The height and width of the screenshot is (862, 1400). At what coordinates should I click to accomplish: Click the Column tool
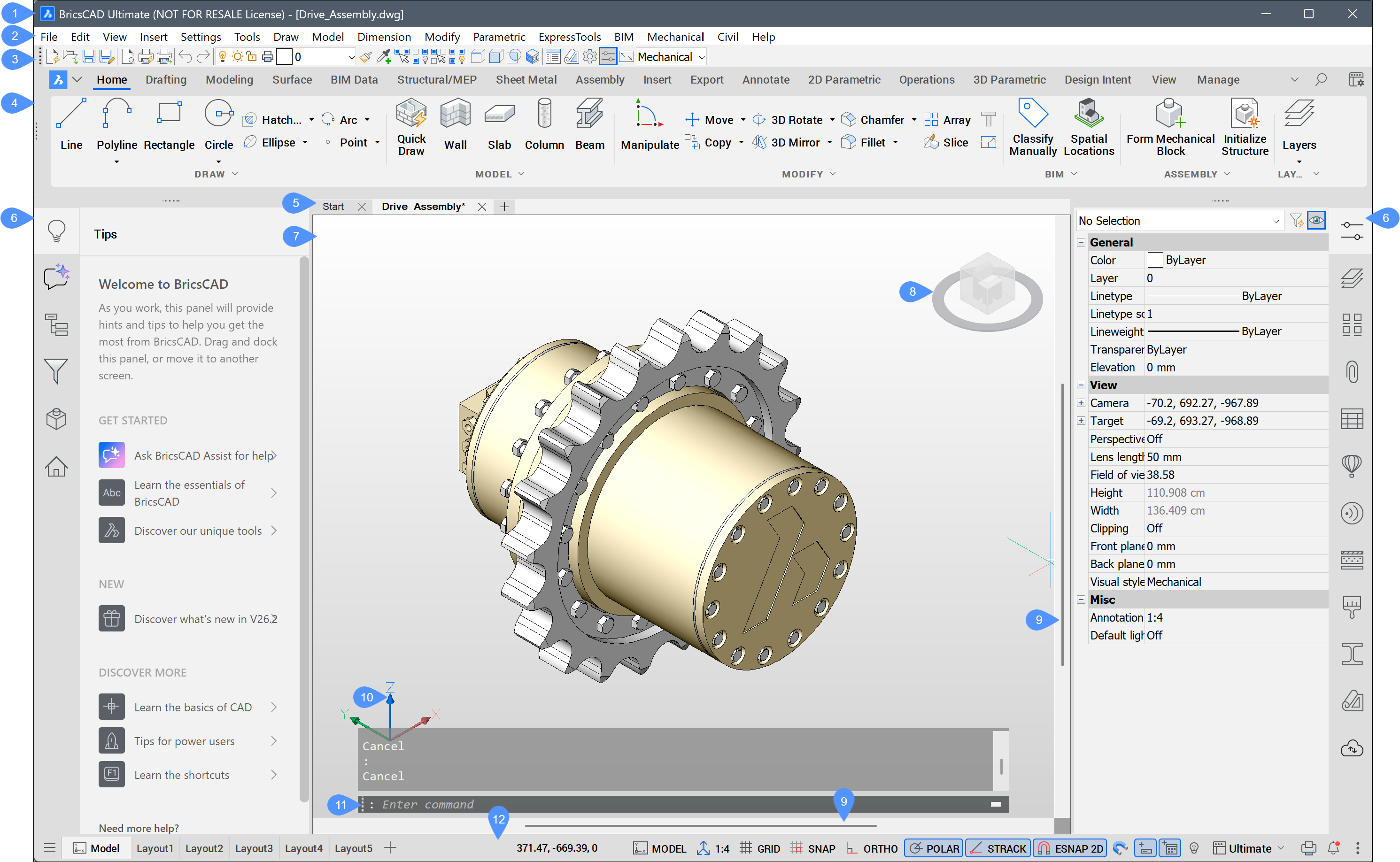point(544,124)
